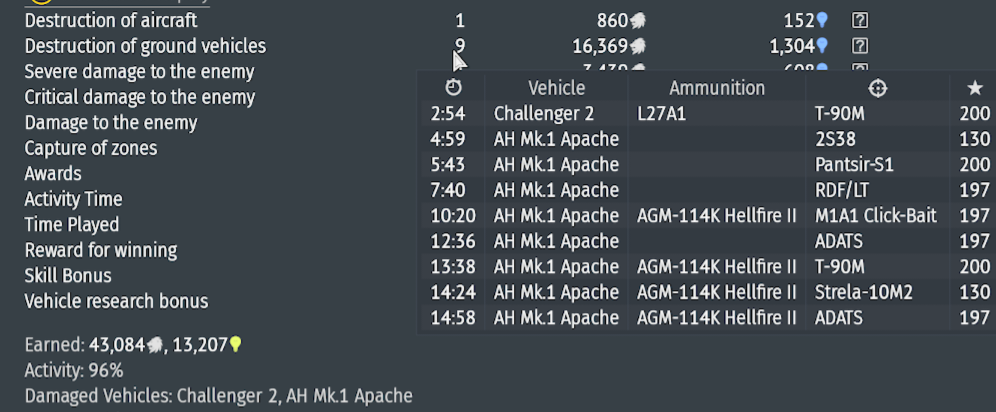Click help icon for Destruction of aircraft

(x=859, y=20)
